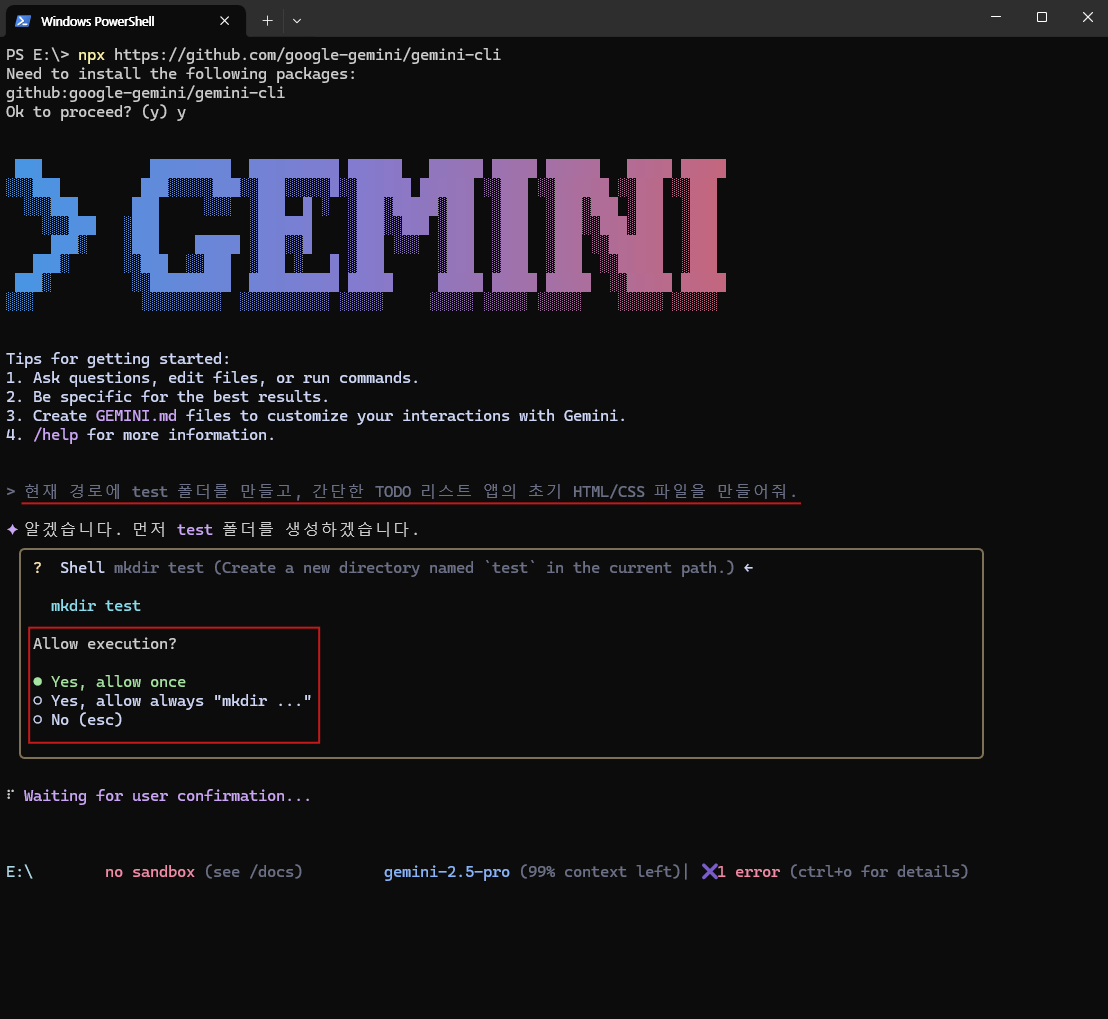This screenshot has width=1108, height=1019.
Task: Select the Windows PowerShell tab
Action: coord(126,20)
